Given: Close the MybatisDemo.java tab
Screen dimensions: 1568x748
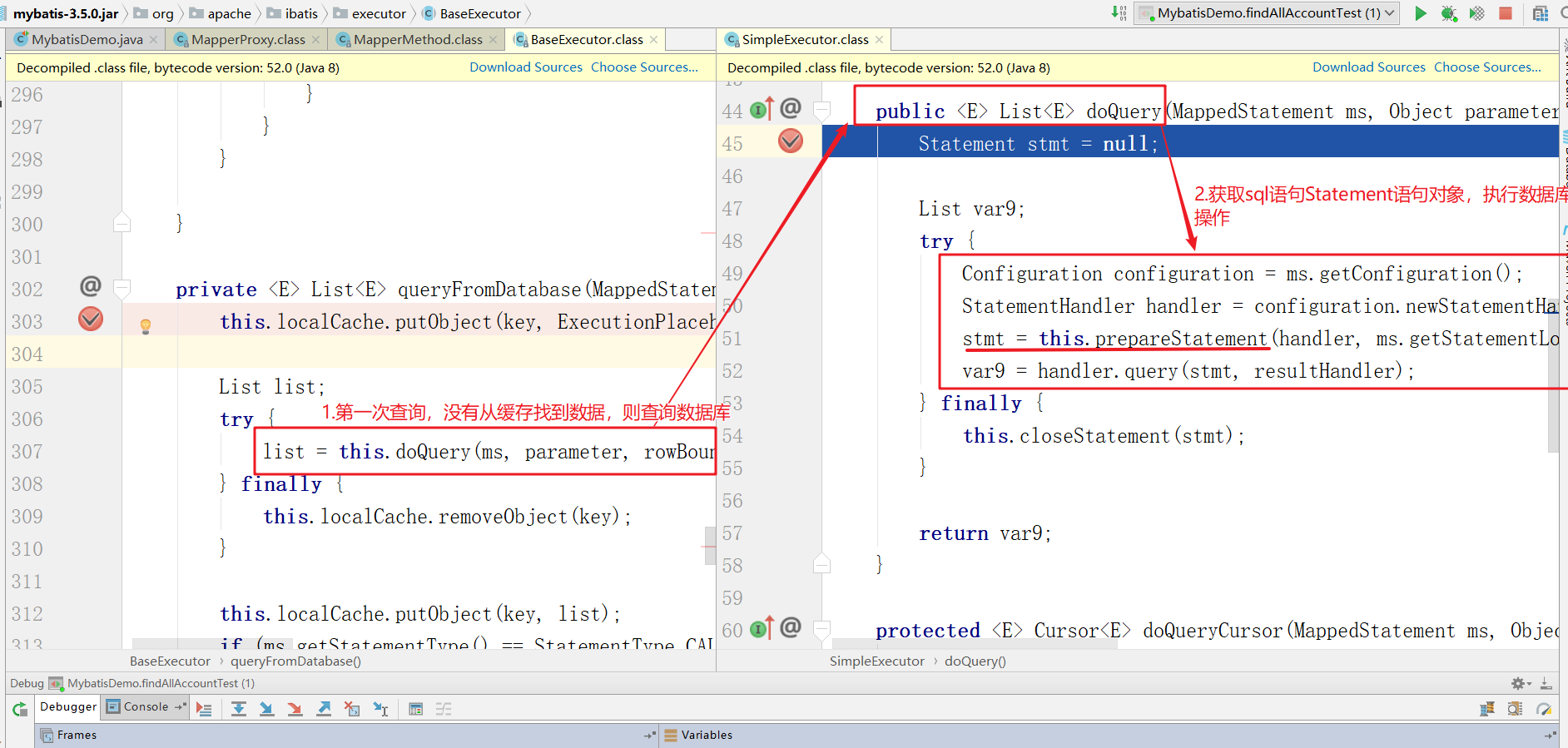Looking at the screenshot, I should [x=153, y=39].
